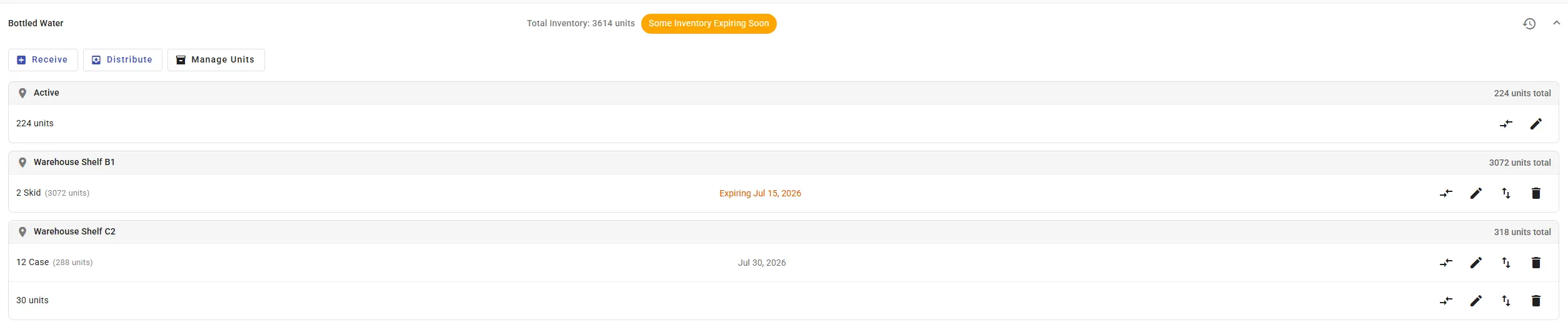Delete the 30 units row

pos(1536,301)
